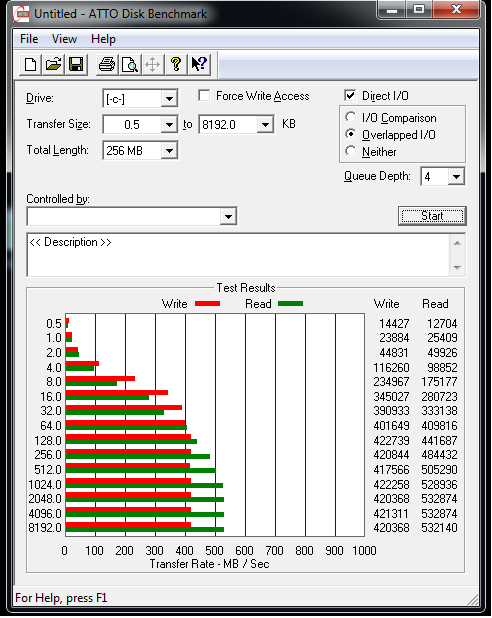Click the green Read bar for 1024.0
Screen dimensions: 492x618
[x=144, y=486]
